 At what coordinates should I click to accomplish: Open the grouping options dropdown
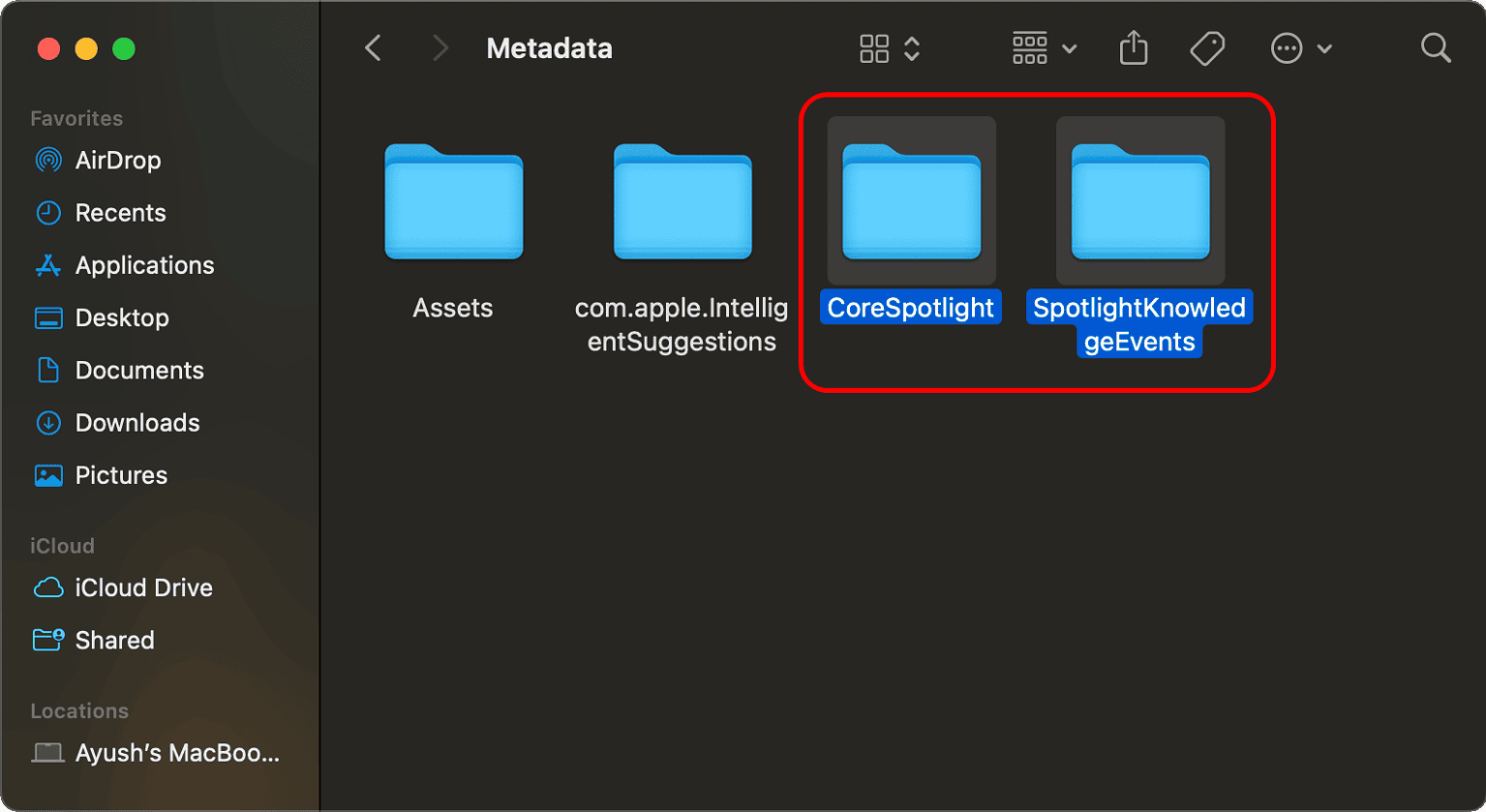1043,47
